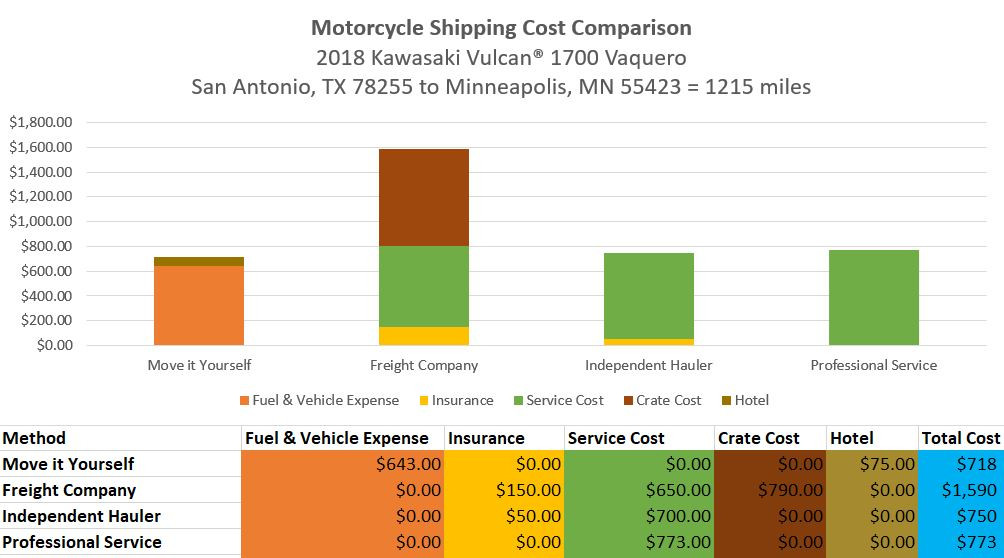The height and width of the screenshot is (558, 1004).
Task: Click the 'Freight Company' axis label
Action: (x=424, y=365)
